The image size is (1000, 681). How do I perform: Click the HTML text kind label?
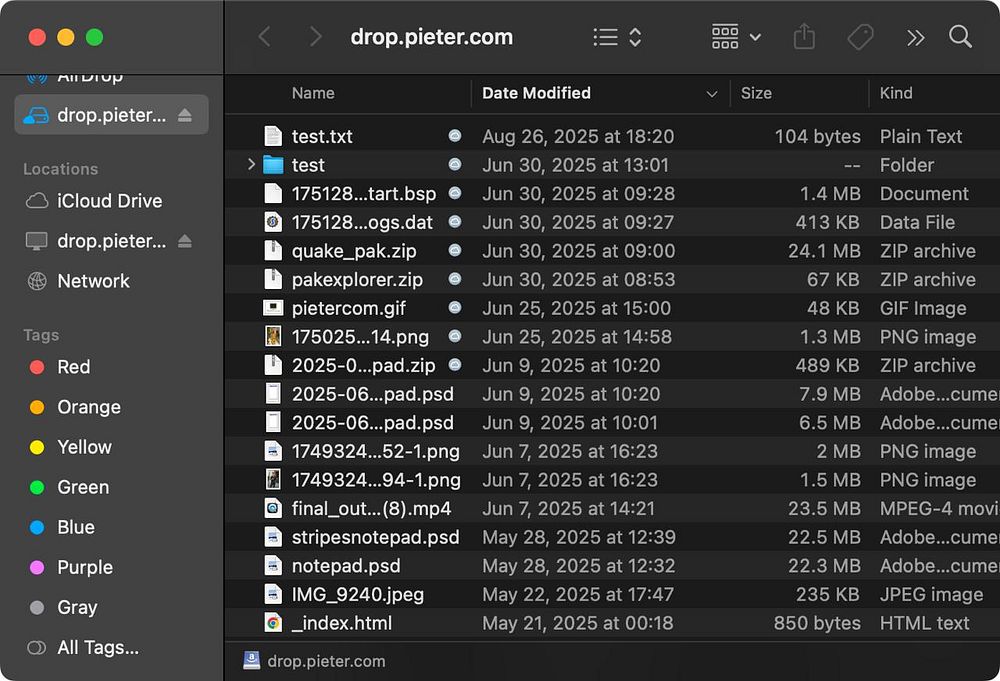(924, 623)
